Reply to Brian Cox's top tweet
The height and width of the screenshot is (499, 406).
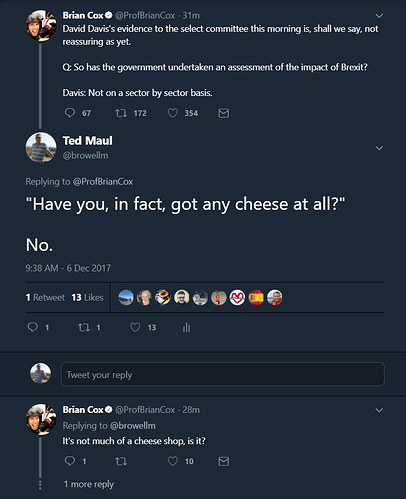coord(70,113)
